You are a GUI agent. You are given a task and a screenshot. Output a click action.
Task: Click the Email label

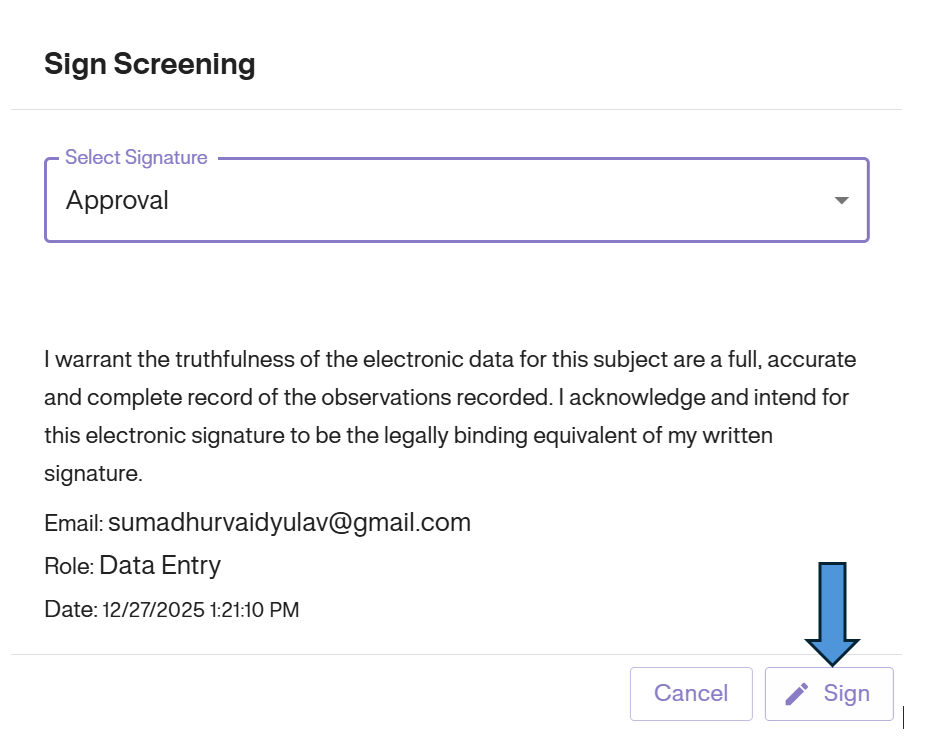click(73, 523)
